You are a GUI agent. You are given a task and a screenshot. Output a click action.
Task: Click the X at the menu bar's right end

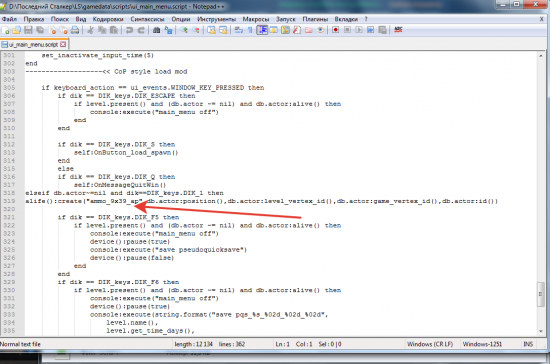coord(541,19)
